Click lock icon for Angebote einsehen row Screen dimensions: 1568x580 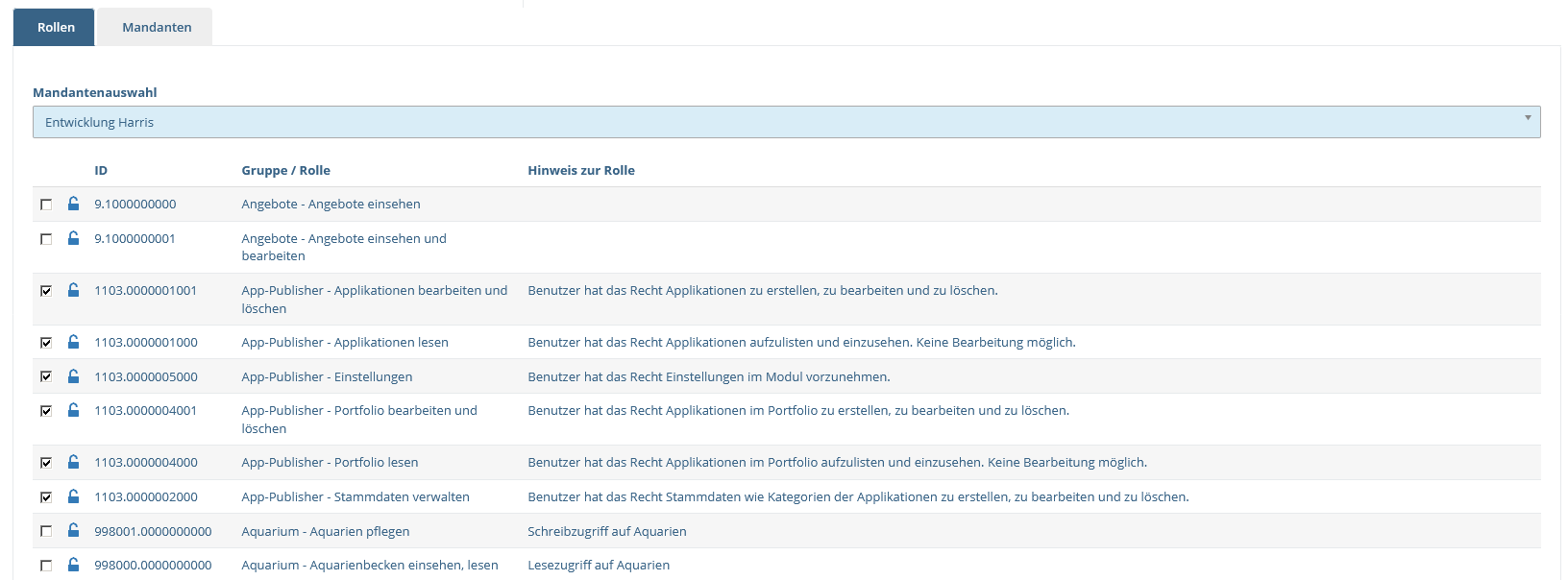click(x=73, y=204)
